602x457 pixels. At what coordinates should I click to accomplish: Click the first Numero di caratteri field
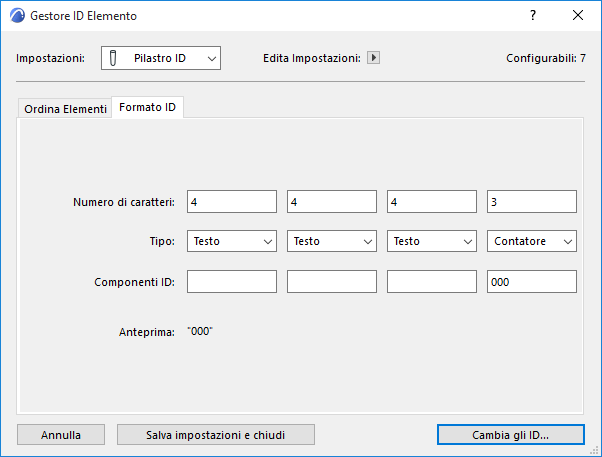pos(231,202)
